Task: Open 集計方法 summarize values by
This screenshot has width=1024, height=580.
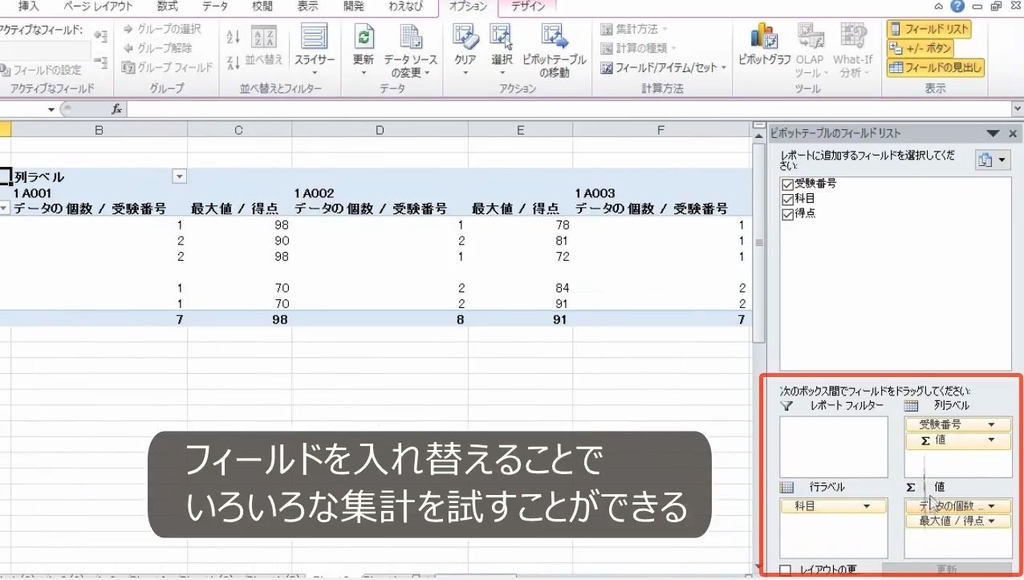Action: pyautogui.click(x=634, y=29)
